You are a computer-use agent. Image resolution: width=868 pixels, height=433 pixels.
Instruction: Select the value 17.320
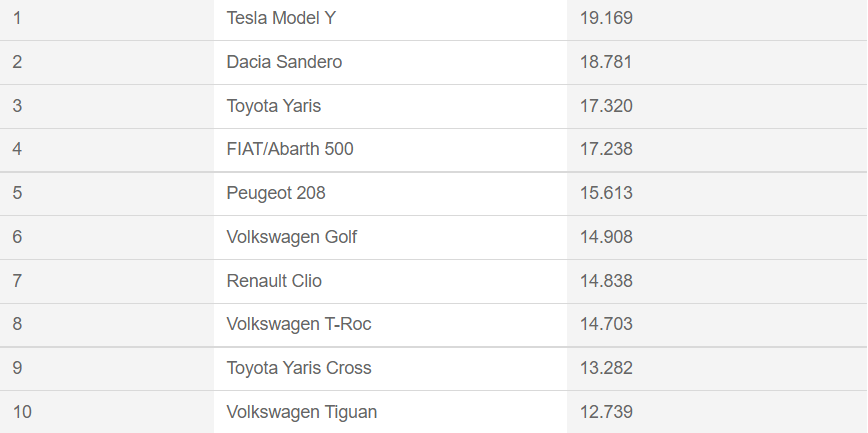coord(606,106)
